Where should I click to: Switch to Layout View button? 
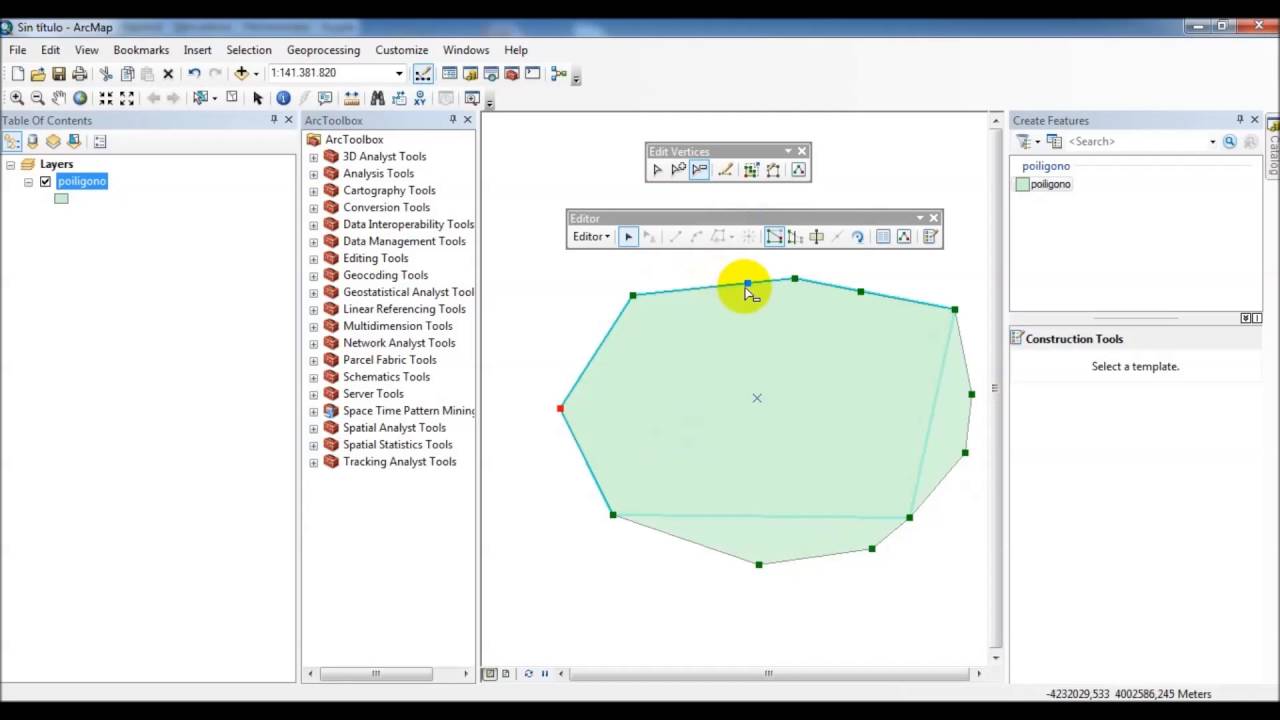[x=505, y=674]
